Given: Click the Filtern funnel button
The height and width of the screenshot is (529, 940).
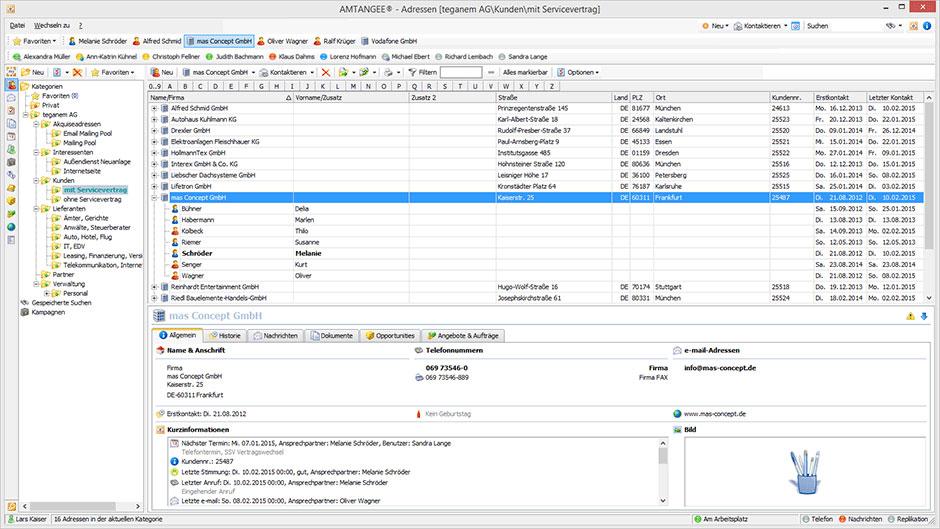Looking at the screenshot, I should (x=422, y=72).
